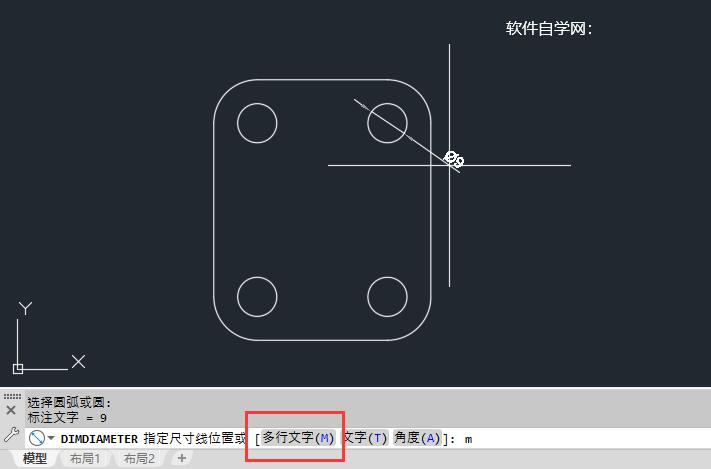Select the bottom-left circle

[x=257, y=297]
